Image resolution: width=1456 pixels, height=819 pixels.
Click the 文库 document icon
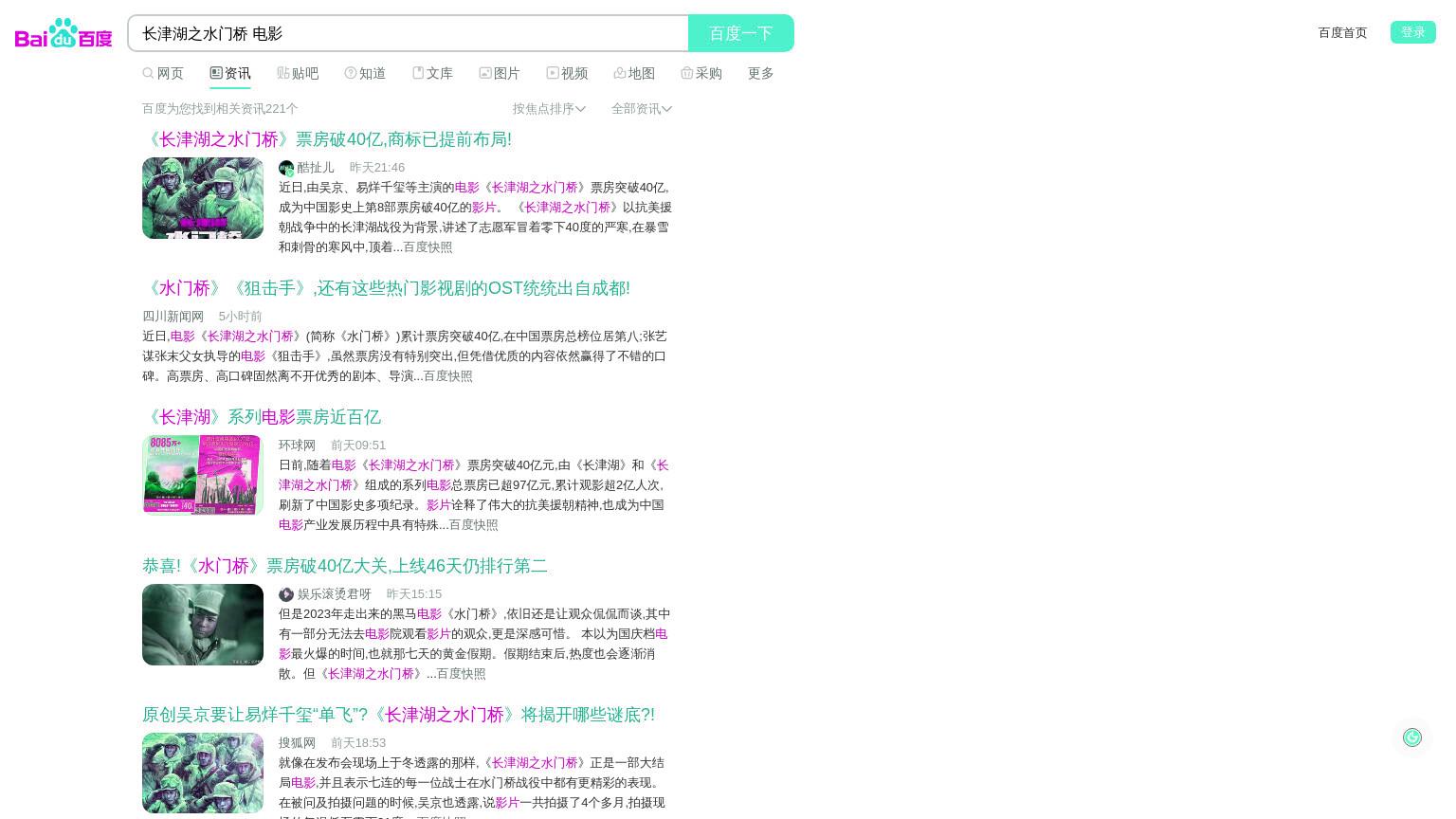(418, 73)
